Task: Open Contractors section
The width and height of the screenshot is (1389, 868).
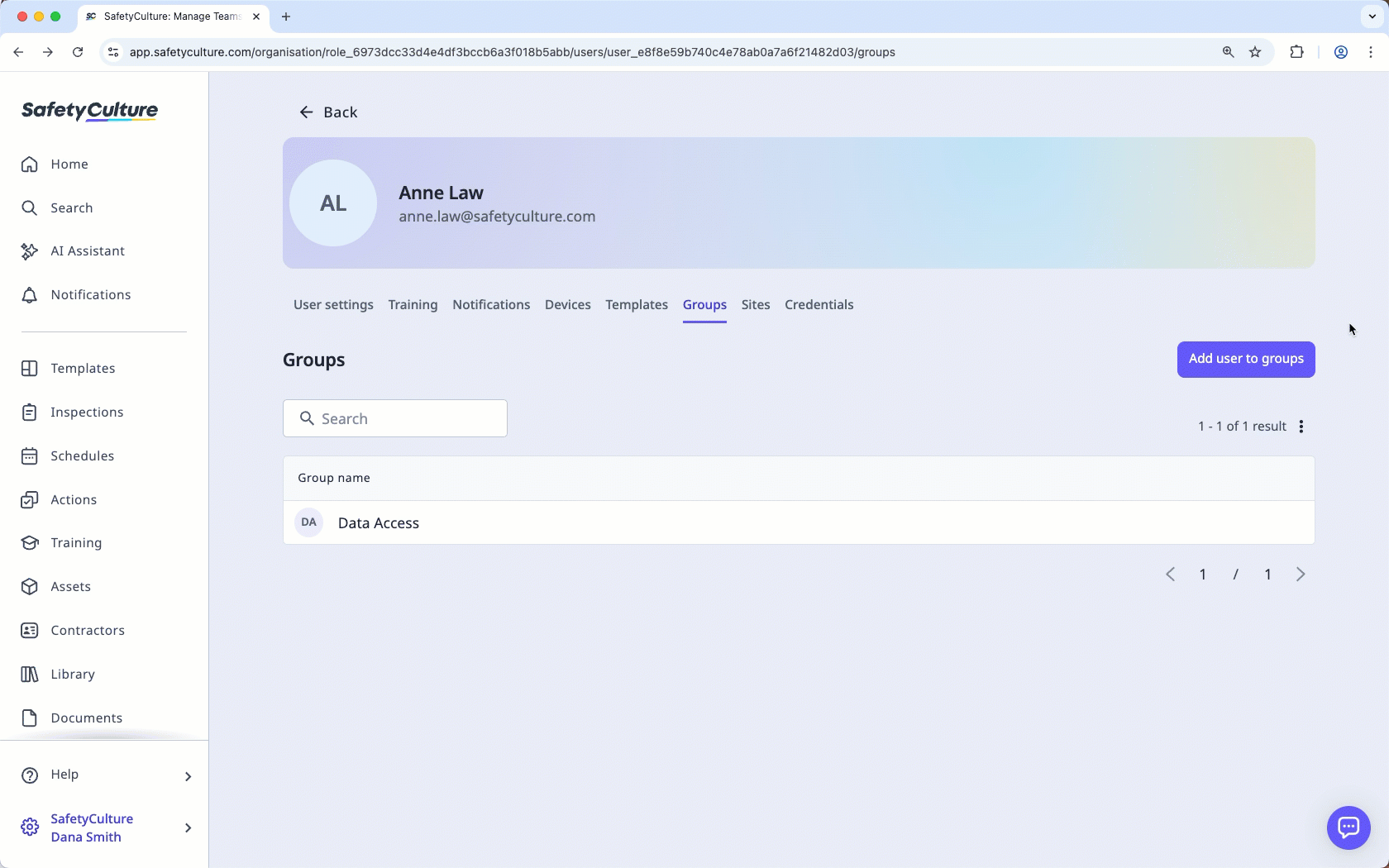Action: coord(73,631)
